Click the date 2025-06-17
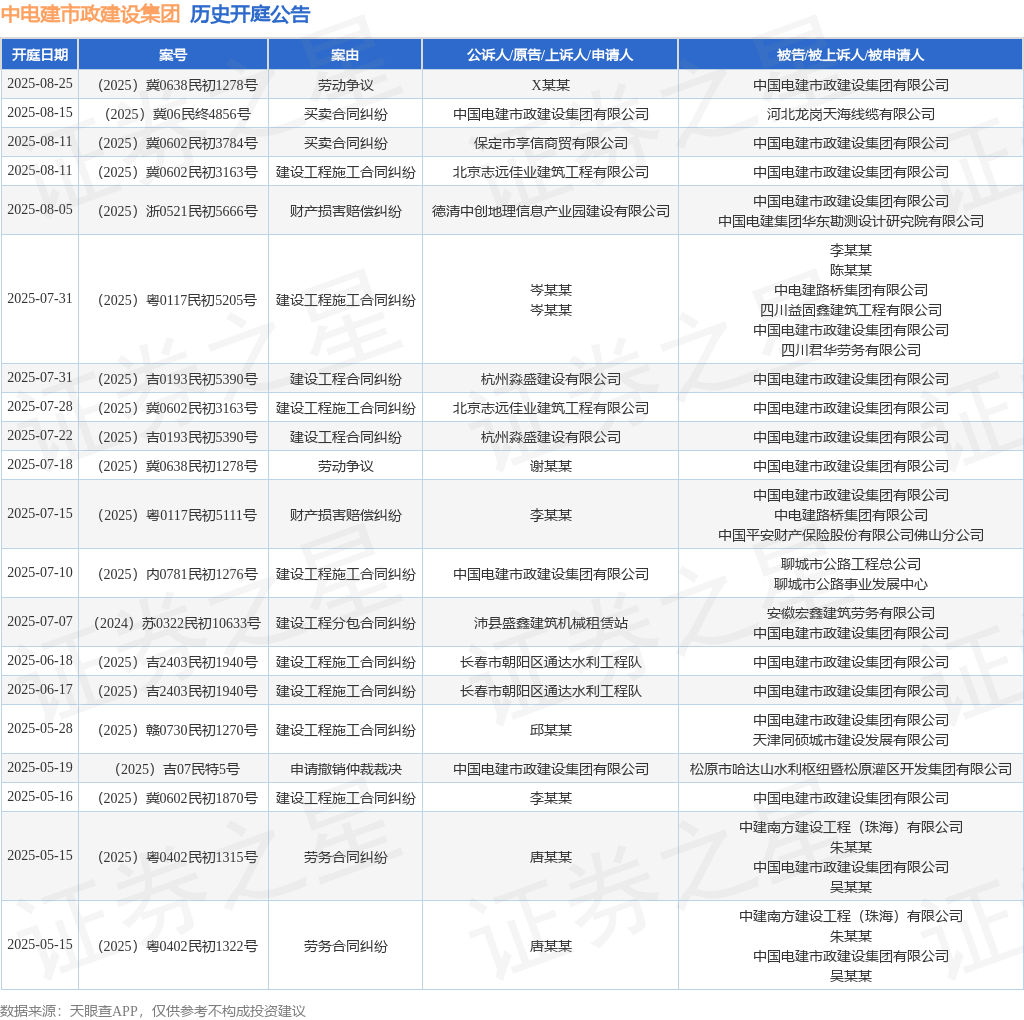The width and height of the screenshot is (1024, 1020). click(40, 689)
